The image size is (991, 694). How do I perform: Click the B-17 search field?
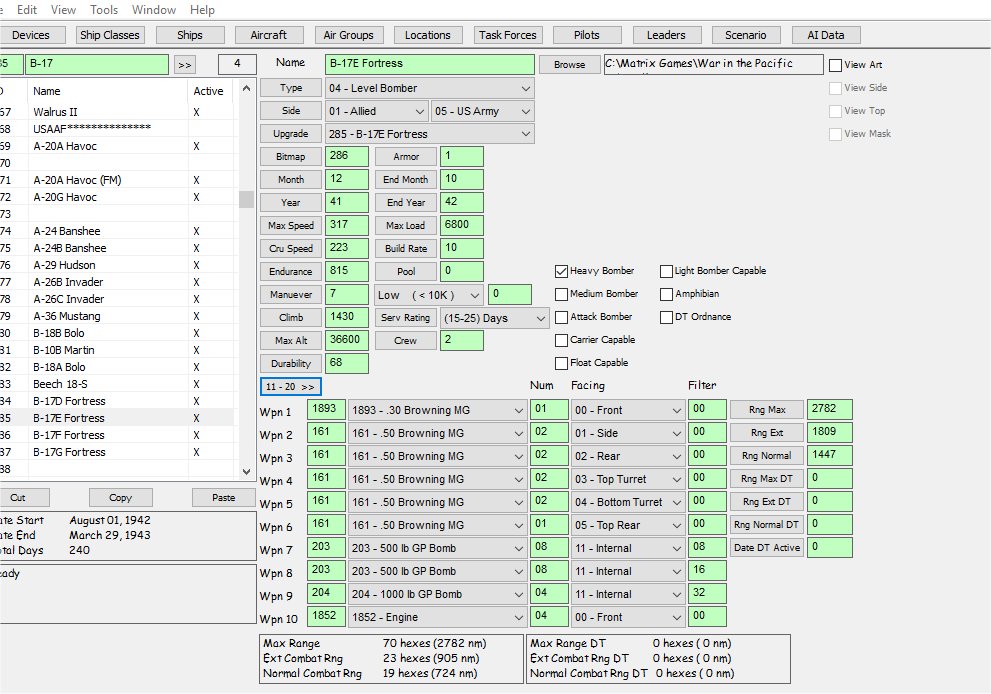(97, 64)
